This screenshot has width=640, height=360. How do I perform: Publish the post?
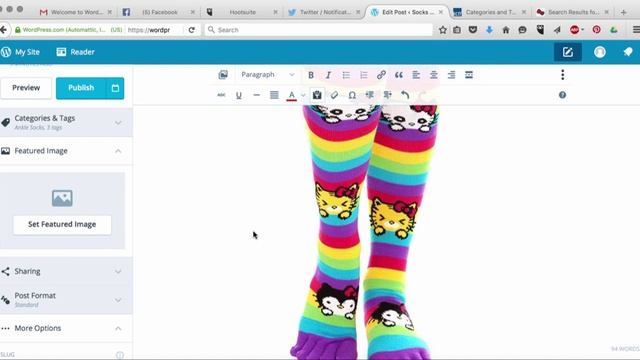(x=81, y=88)
